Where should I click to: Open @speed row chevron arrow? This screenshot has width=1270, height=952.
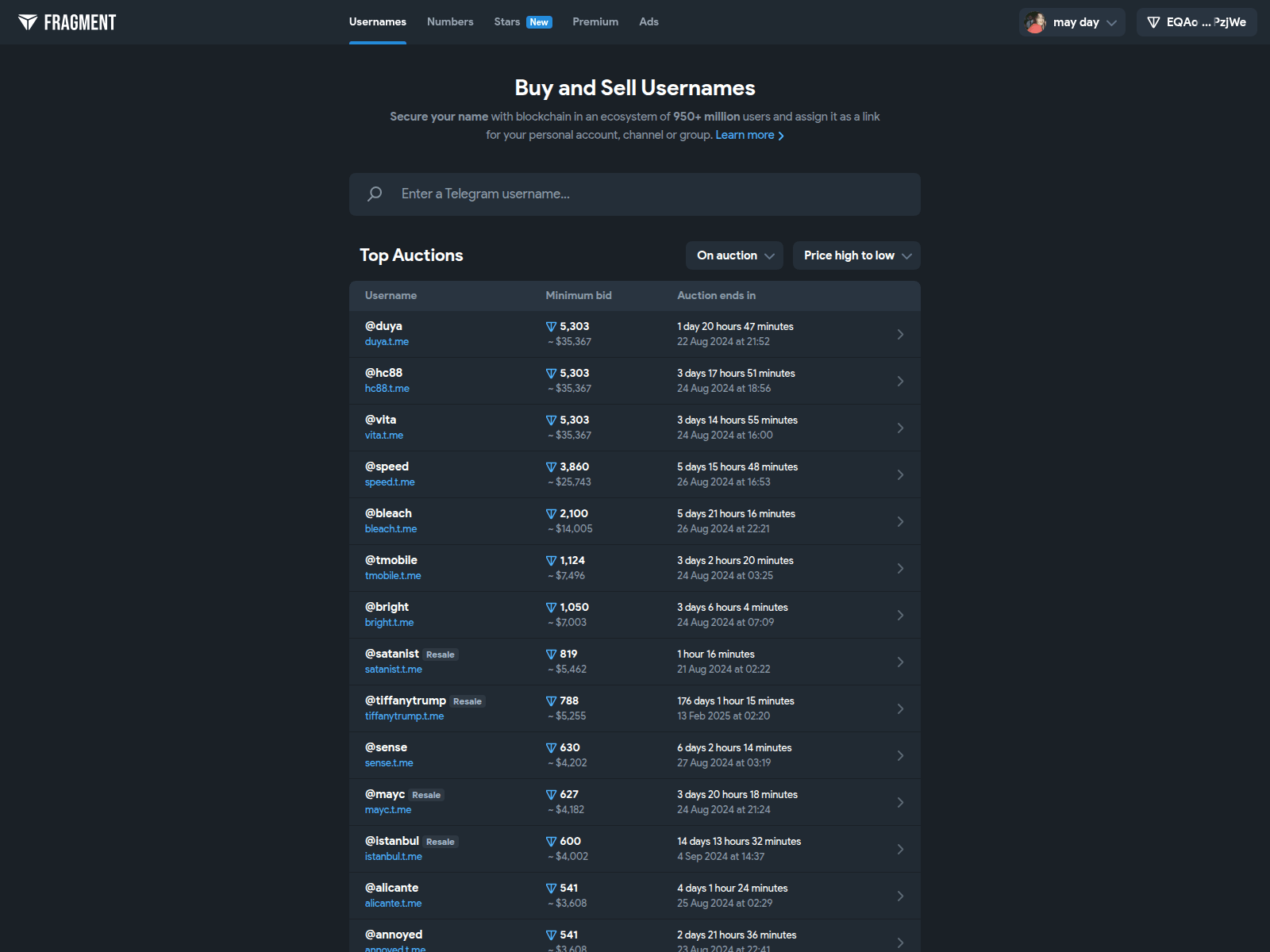[x=900, y=474]
